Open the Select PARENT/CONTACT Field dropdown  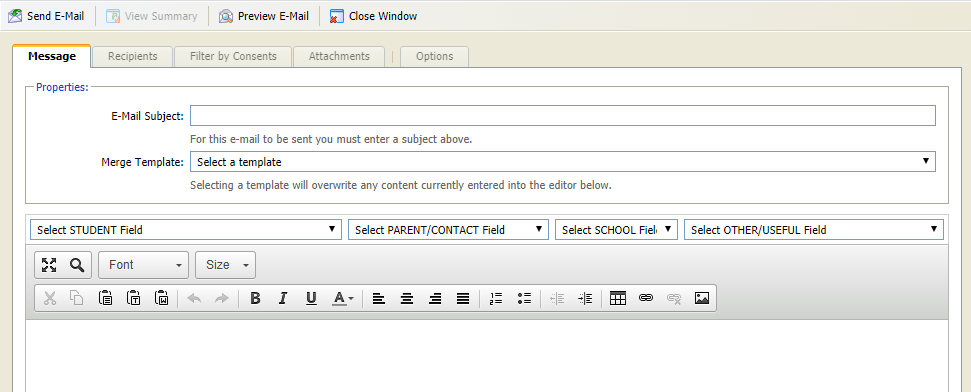point(449,230)
